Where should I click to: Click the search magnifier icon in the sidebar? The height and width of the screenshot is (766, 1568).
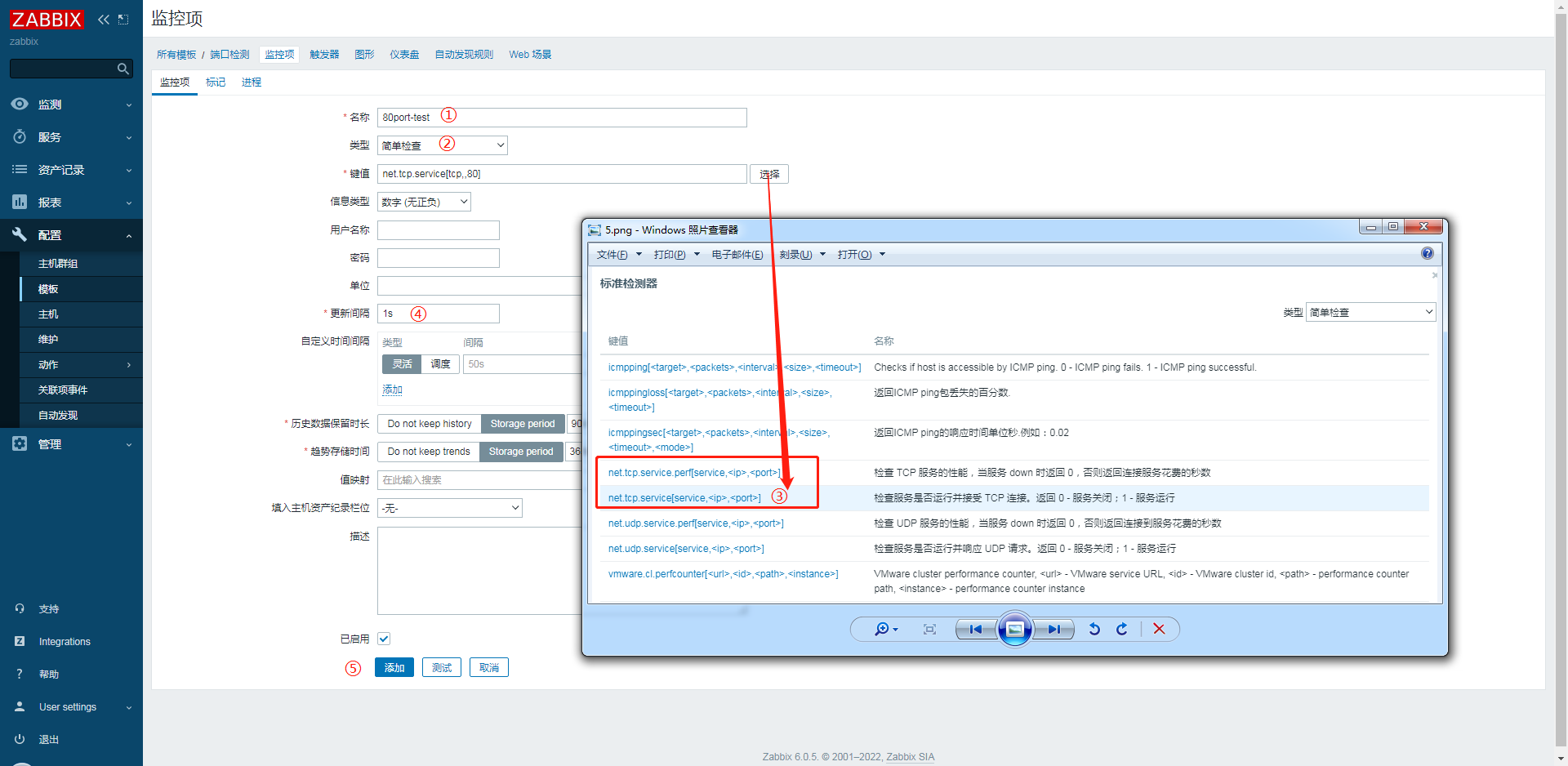coord(123,69)
